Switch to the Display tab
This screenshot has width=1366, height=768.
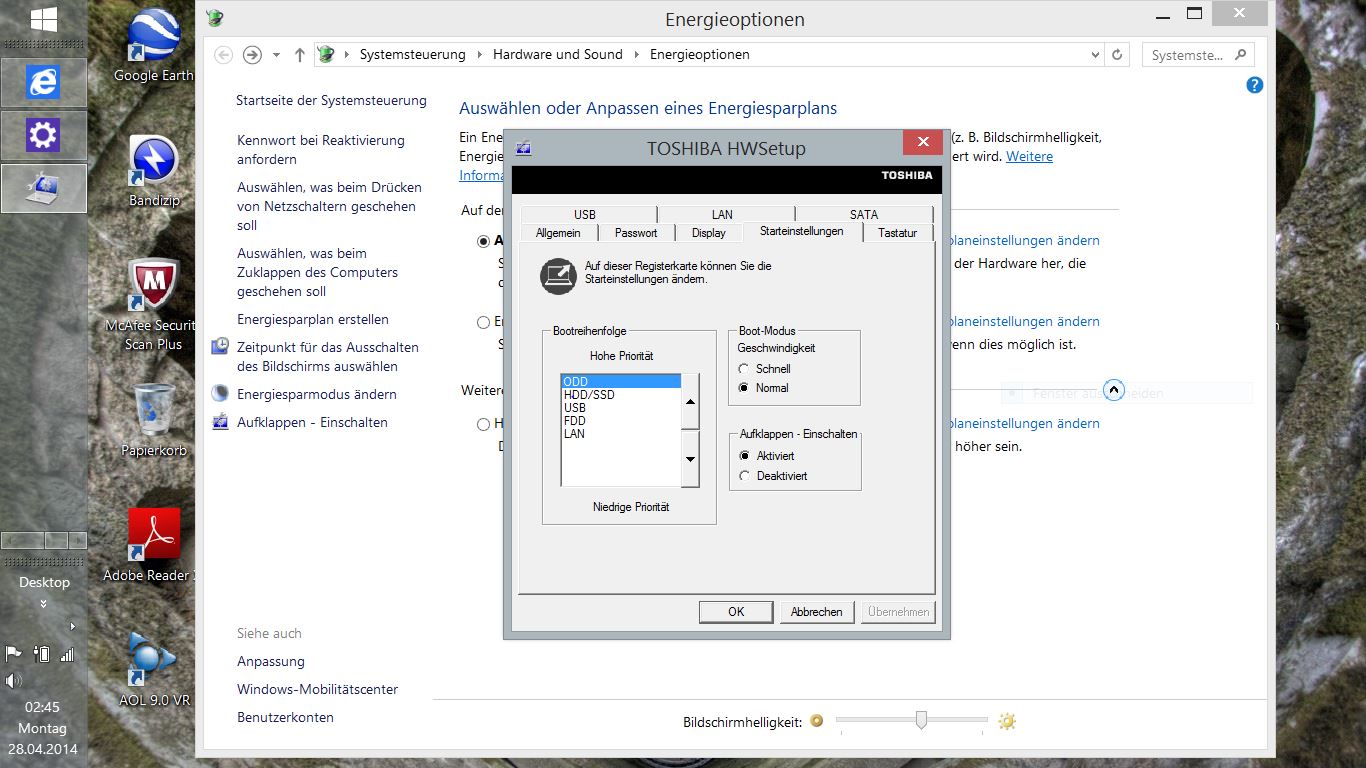coord(709,232)
